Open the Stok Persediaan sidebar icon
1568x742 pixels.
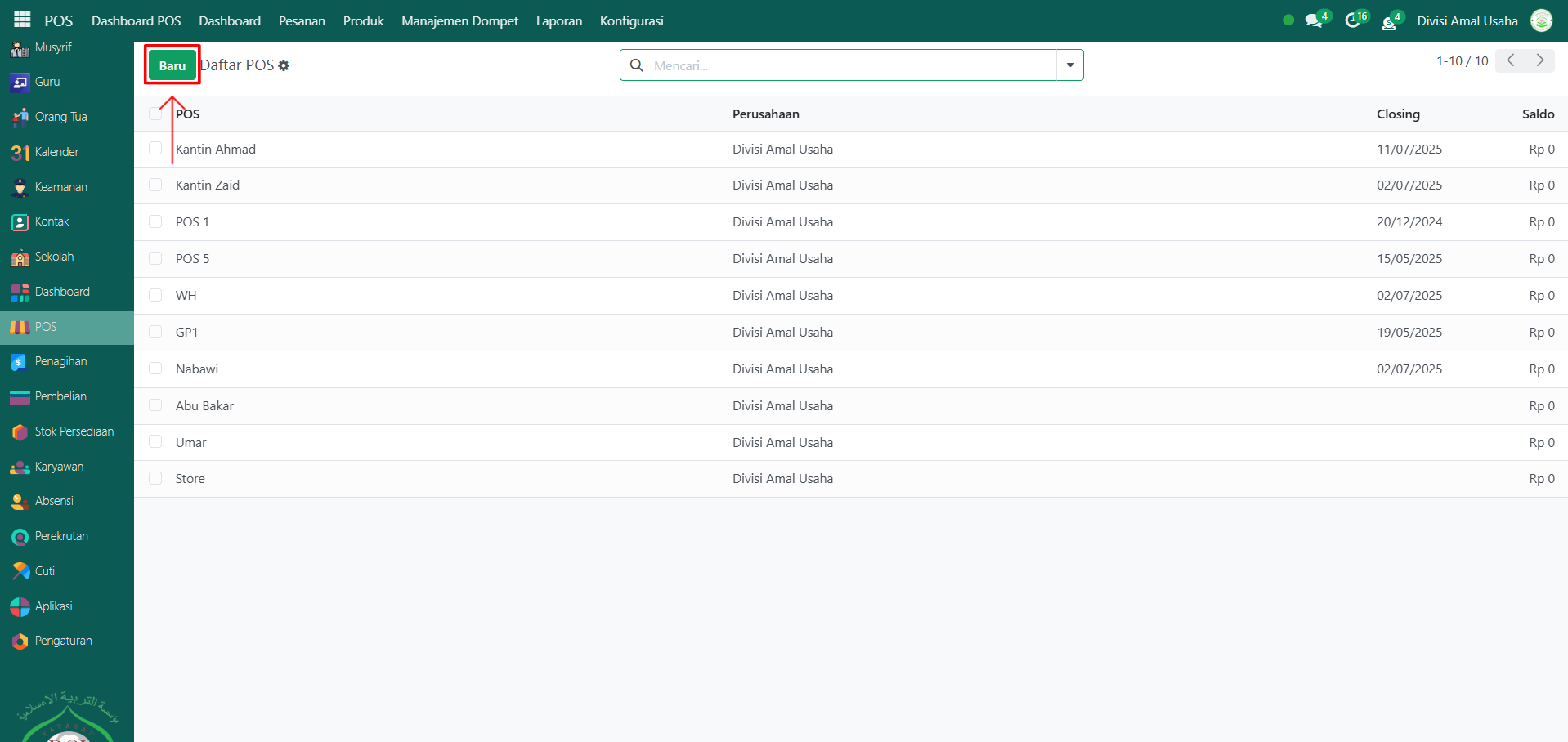click(x=20, y=431)
